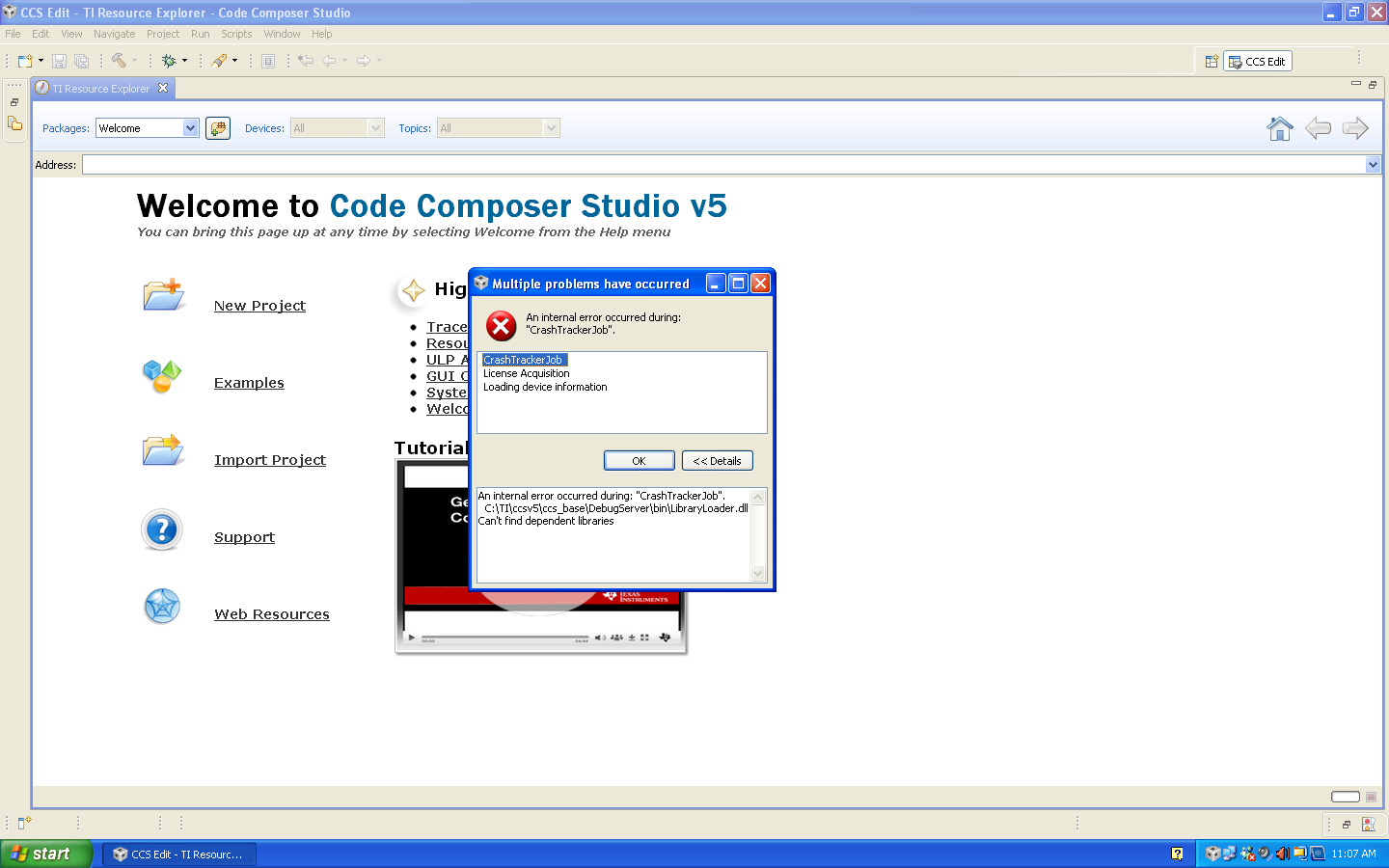The image size is (1389, 868).
Task: Expand the Search tool dropdown arrow
Action: [234, 61]
